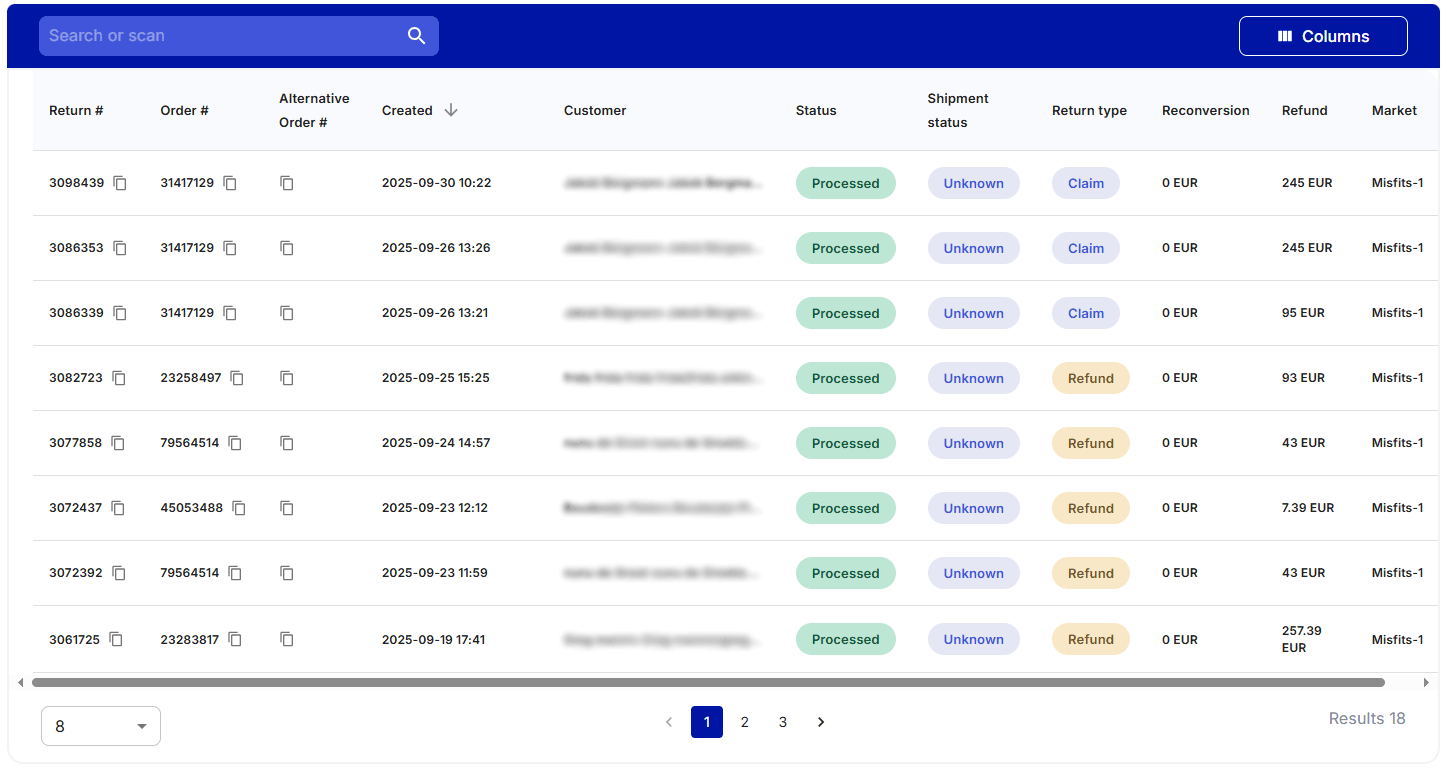Viewport: 1447px width, 768px height.
Task: Open the Columns selector
Action: point(1323,35)
